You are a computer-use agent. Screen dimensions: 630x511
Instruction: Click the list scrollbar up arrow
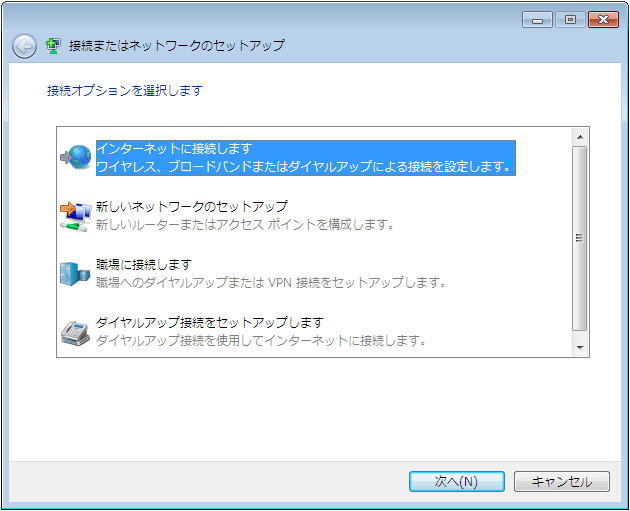(580, 137)
